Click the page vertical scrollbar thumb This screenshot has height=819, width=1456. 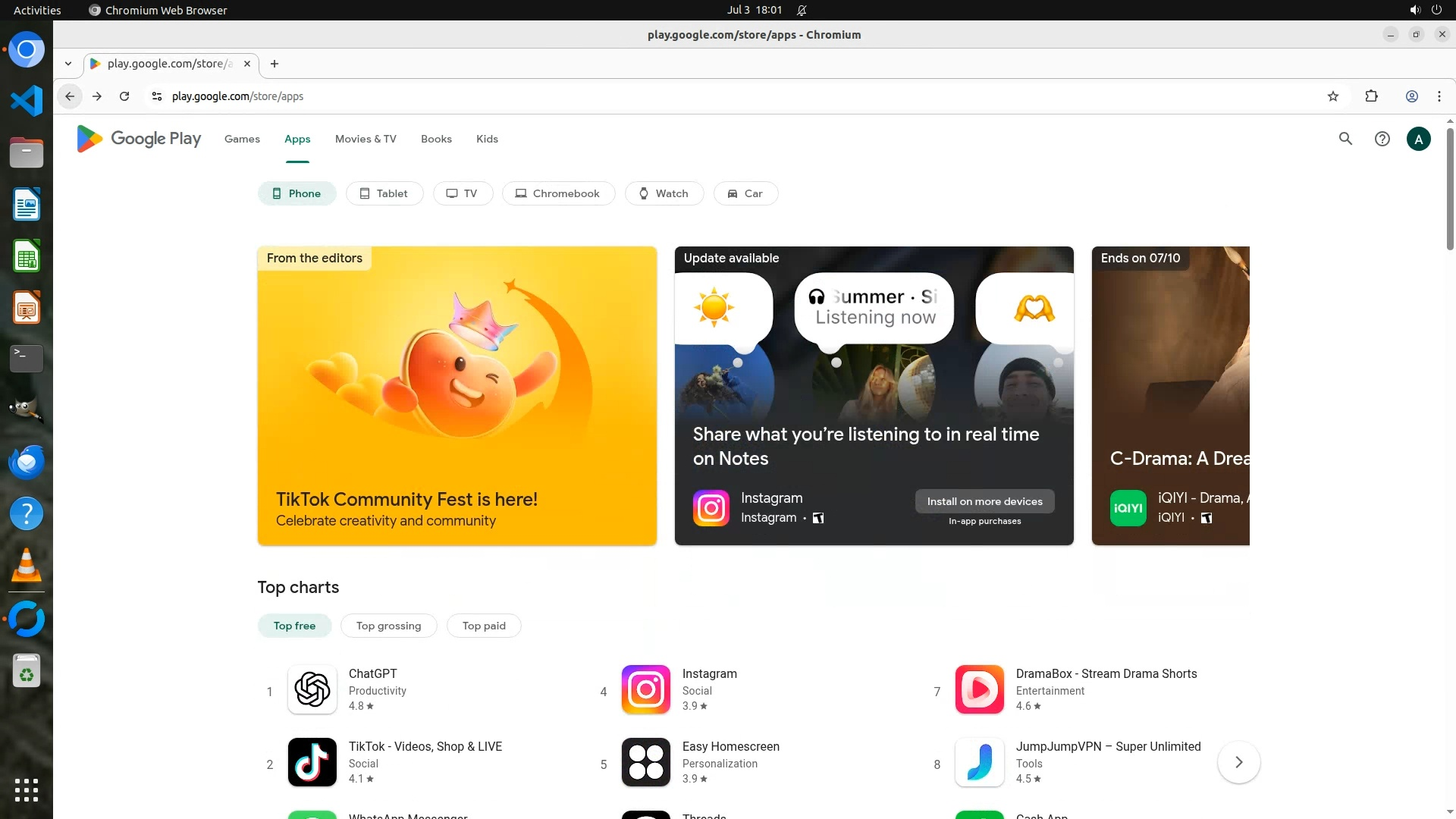(1450, 190)
